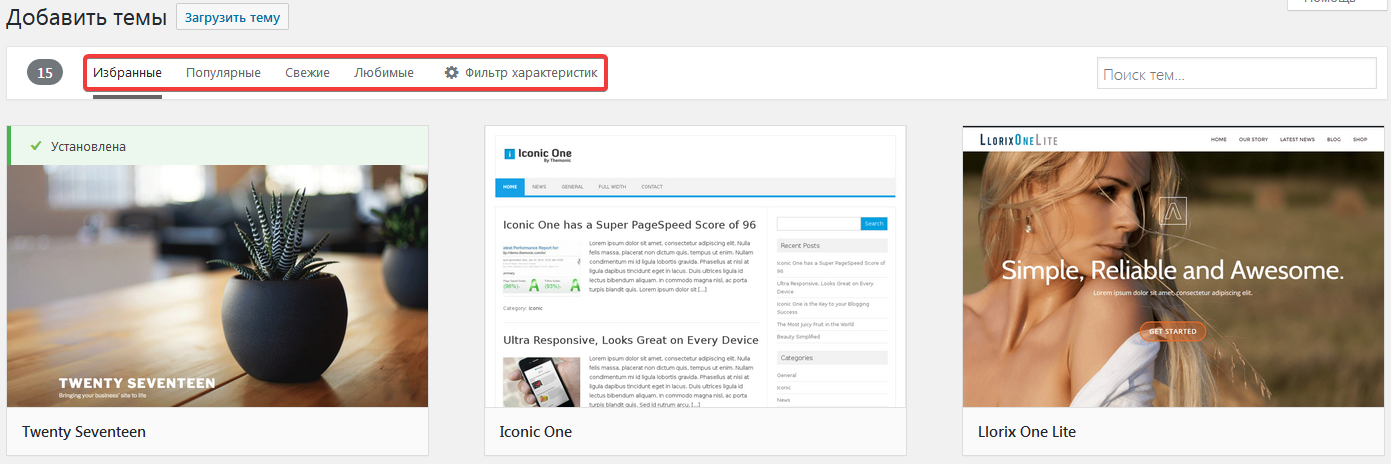Click the Llorix One Lite name label
This screenshot has width=1391, height=464.
[x=1027, y=432]
